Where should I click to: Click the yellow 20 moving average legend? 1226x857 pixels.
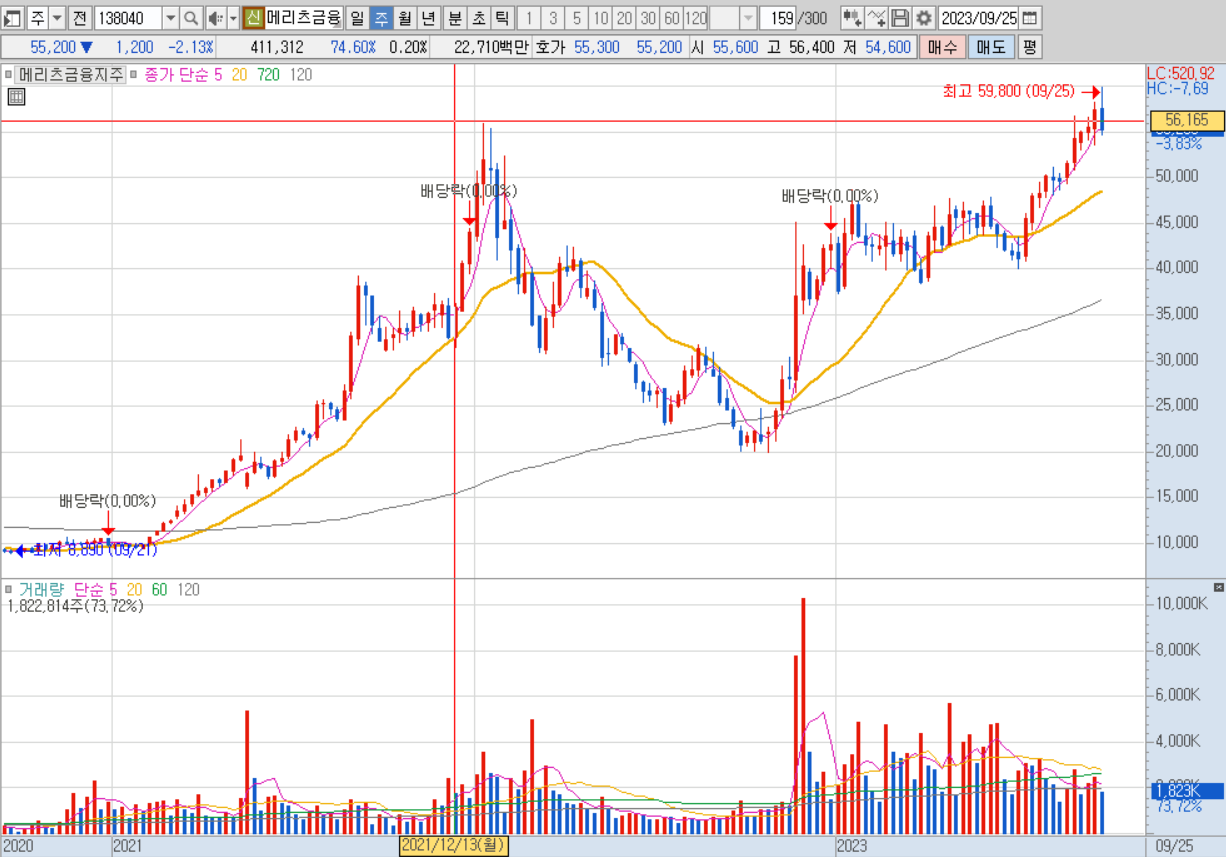[x=240, y=74]
